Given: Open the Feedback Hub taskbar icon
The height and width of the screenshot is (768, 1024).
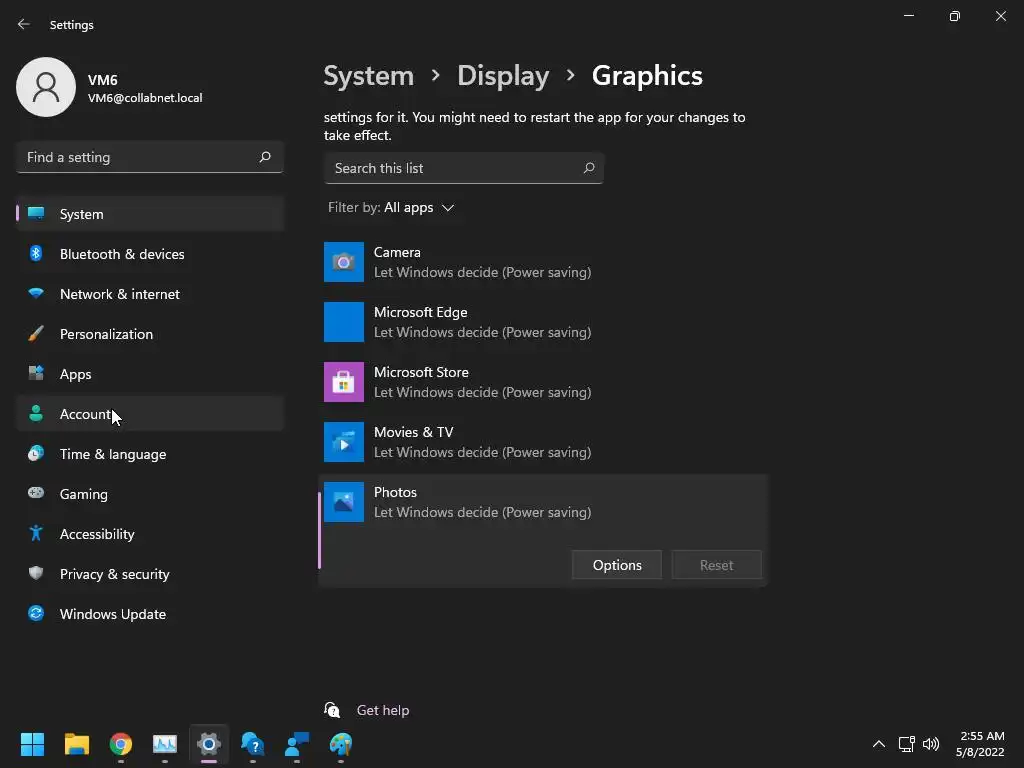Looking at the screenshot, I should (x=296, y=744).
